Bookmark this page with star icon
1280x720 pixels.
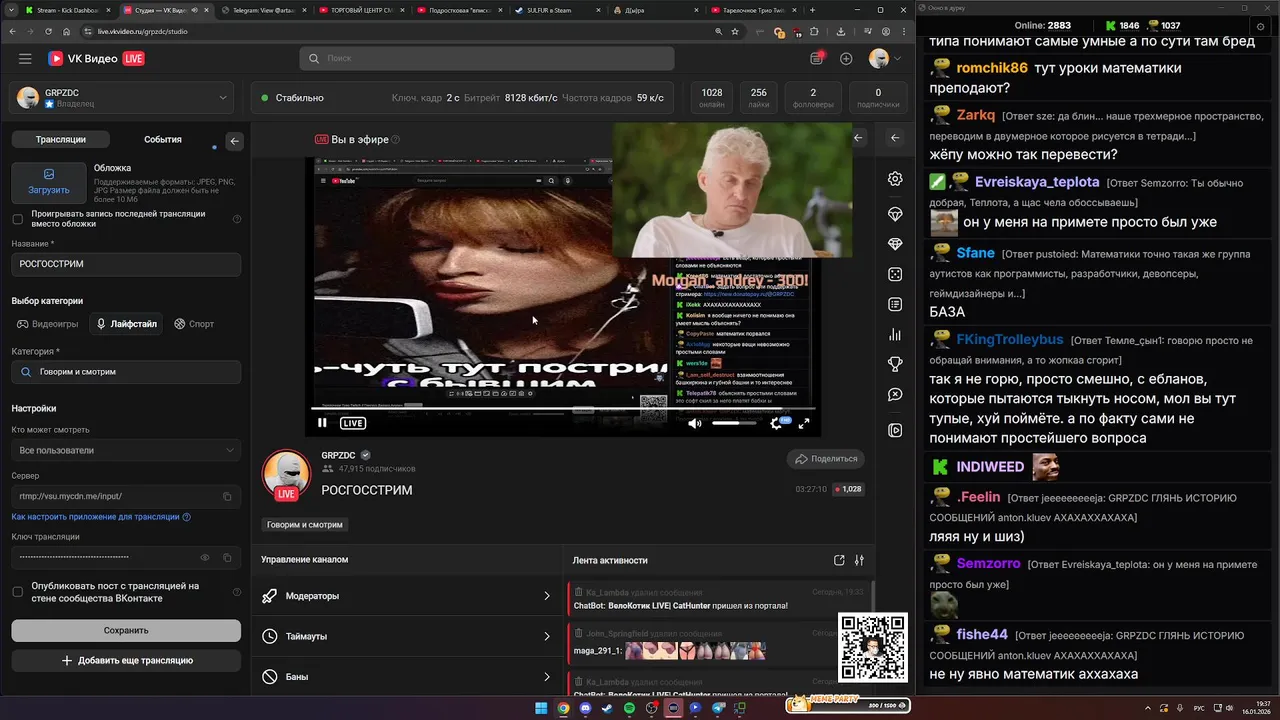tap(735, 31)
